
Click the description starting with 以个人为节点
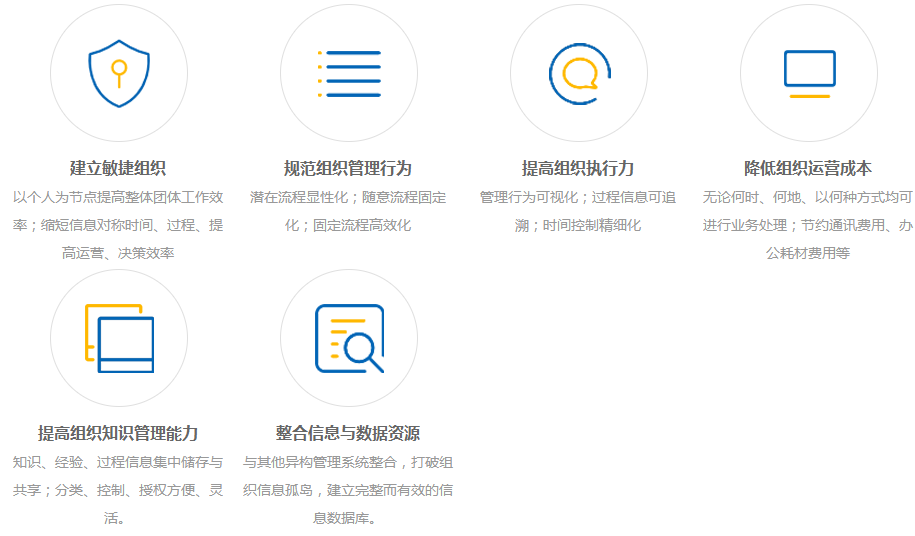tap(118, 225)
